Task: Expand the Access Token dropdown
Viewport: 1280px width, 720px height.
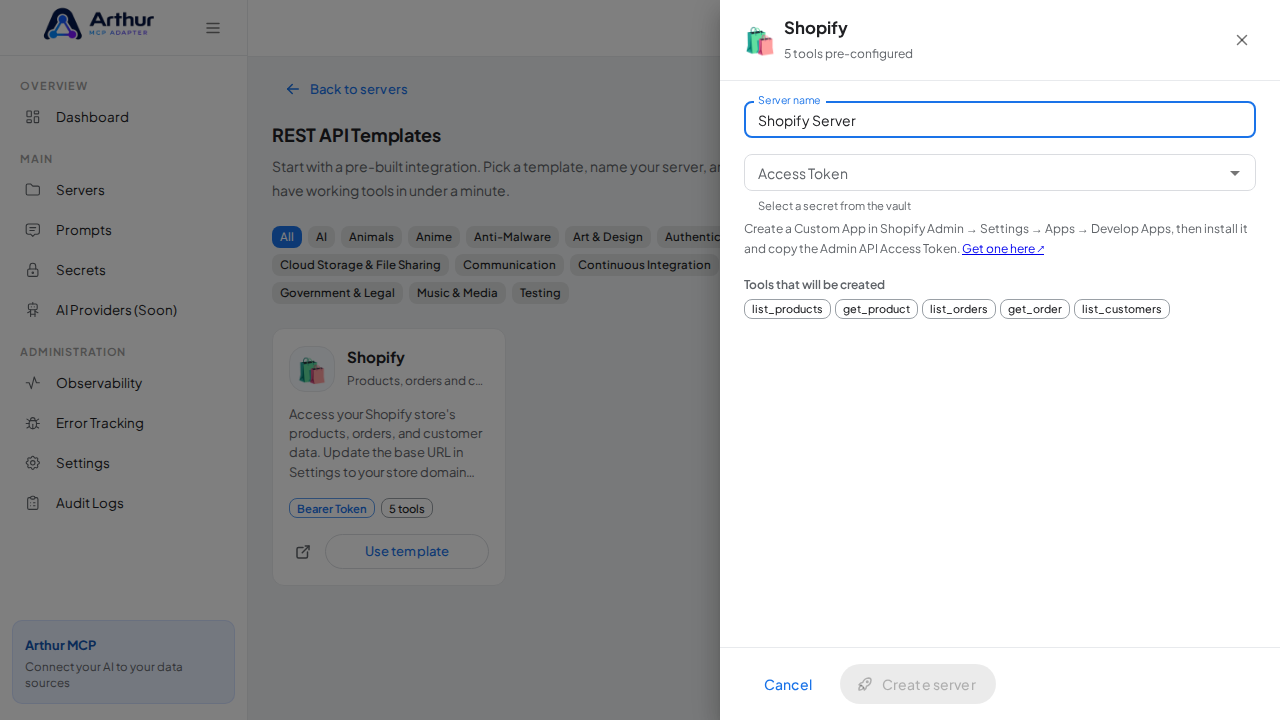Action: point(1000,173)
